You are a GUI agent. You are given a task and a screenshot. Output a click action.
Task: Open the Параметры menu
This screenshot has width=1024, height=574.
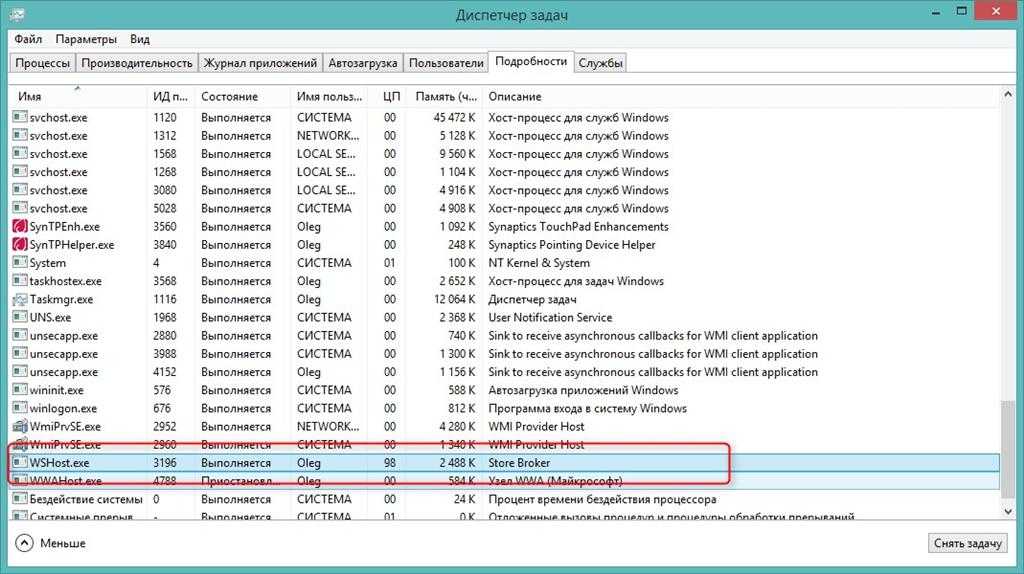86,39
